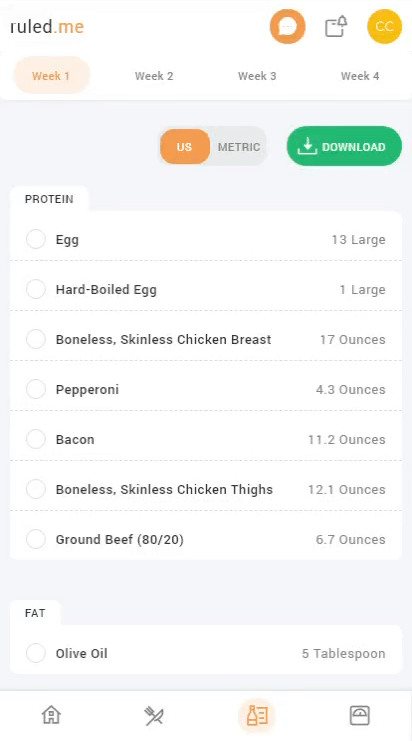The width and height of the screenshot is (412, 741).
Task: Go to the home icon in bottom bar
Action: (51, 715)
